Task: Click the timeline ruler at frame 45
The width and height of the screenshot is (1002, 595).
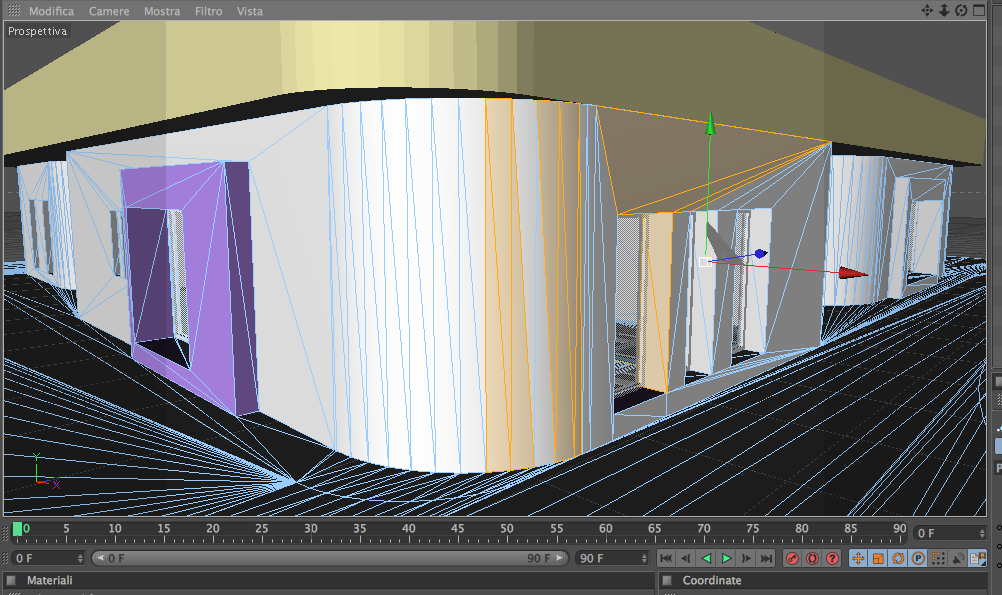Action: [458, 532]
